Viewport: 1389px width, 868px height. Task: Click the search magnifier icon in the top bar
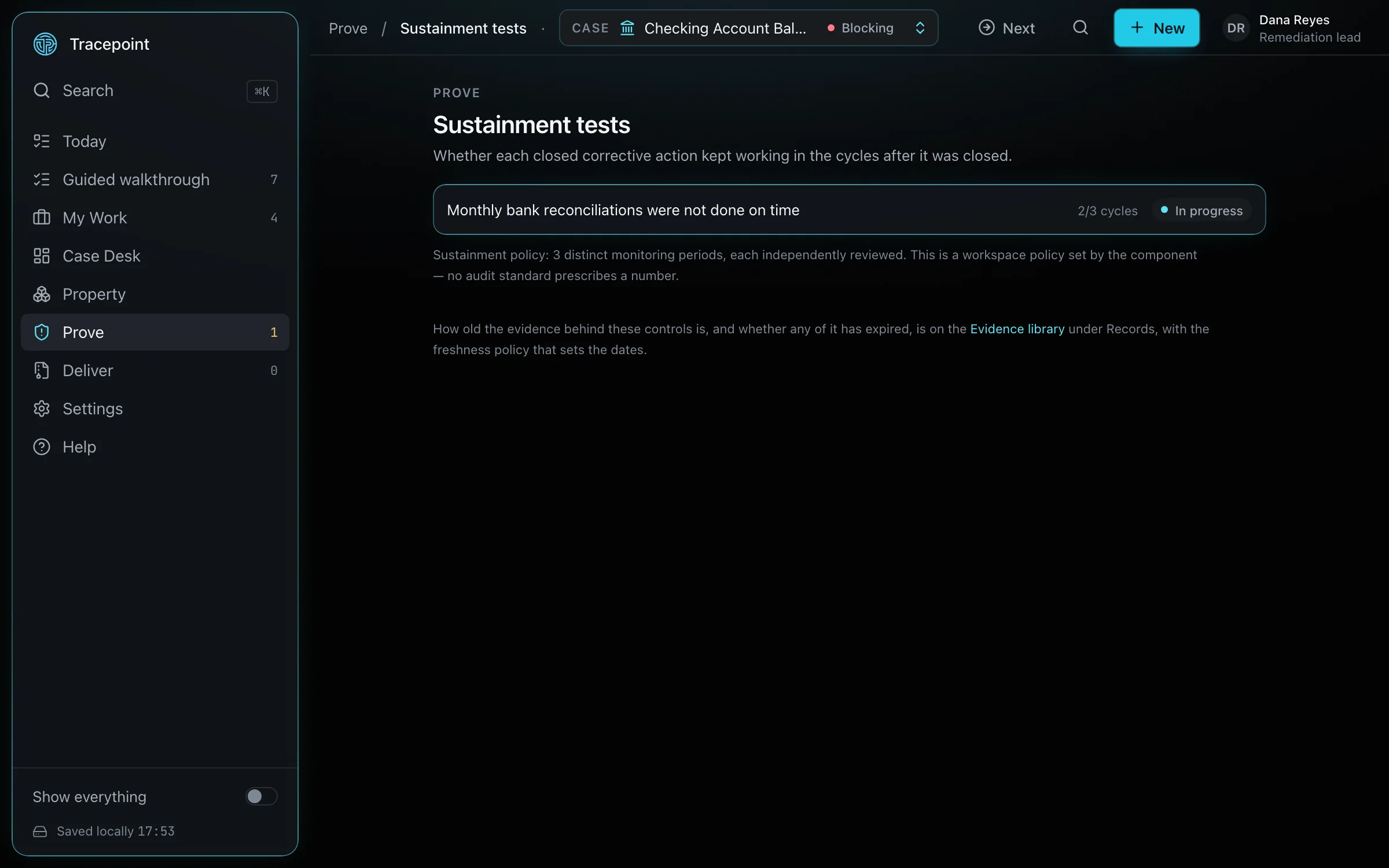click(1080, 28)
